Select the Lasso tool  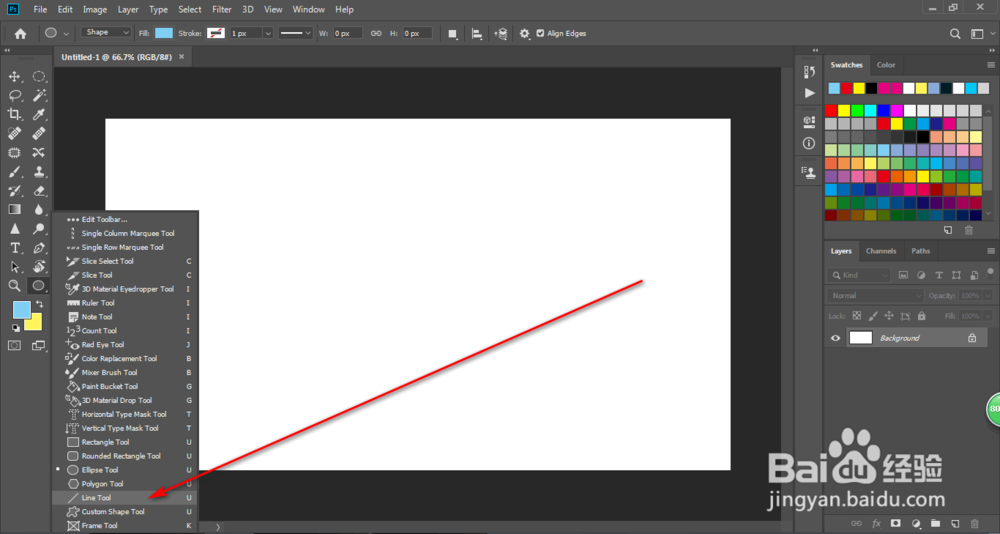coord(14,96)
